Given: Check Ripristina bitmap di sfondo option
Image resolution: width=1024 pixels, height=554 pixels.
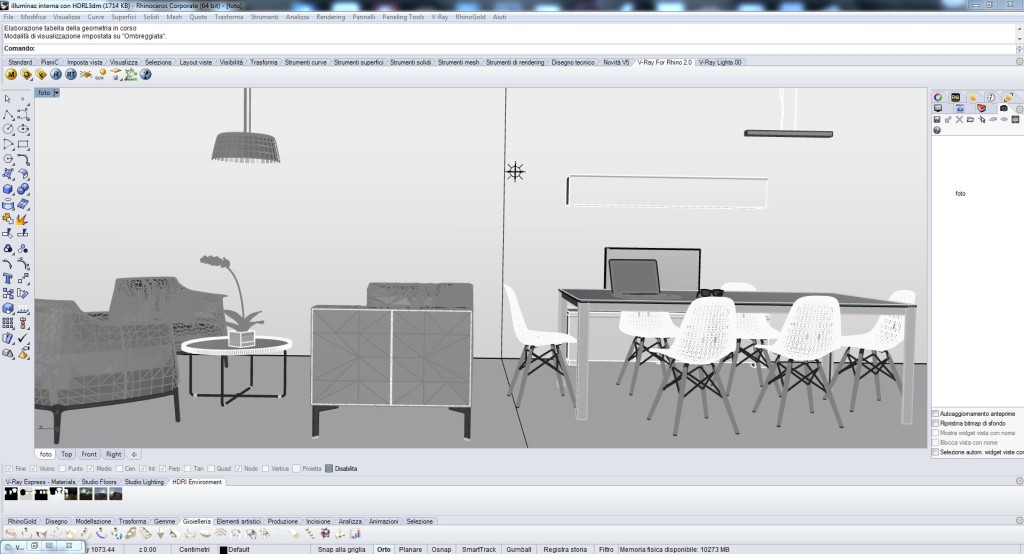Looking at the screenshot, I should pyautogui.click(x=935, y=423).
